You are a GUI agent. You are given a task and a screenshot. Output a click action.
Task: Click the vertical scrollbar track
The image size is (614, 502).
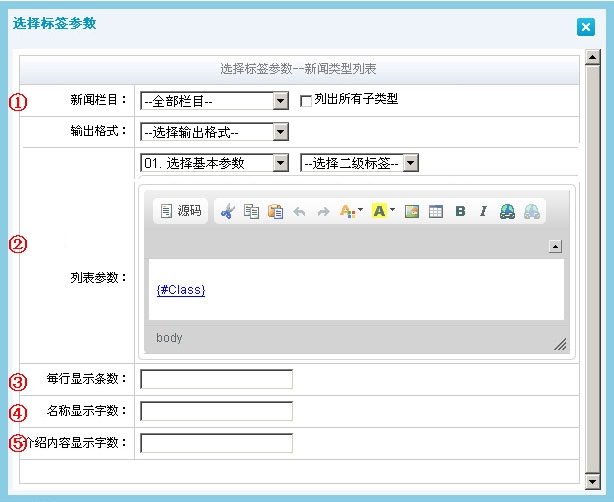point(592,269)
